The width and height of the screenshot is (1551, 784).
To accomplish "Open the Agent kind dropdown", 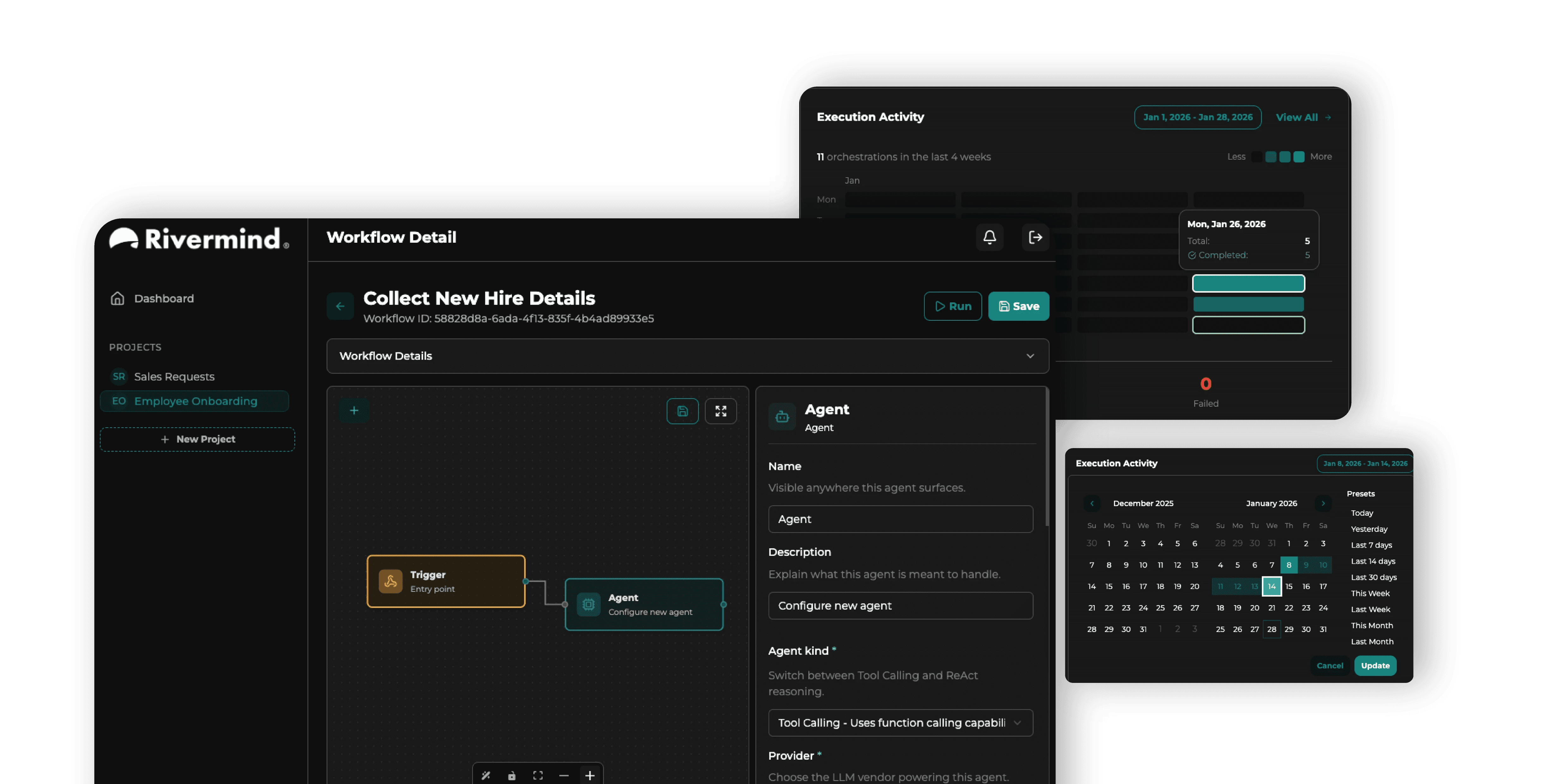I will 900,723.
